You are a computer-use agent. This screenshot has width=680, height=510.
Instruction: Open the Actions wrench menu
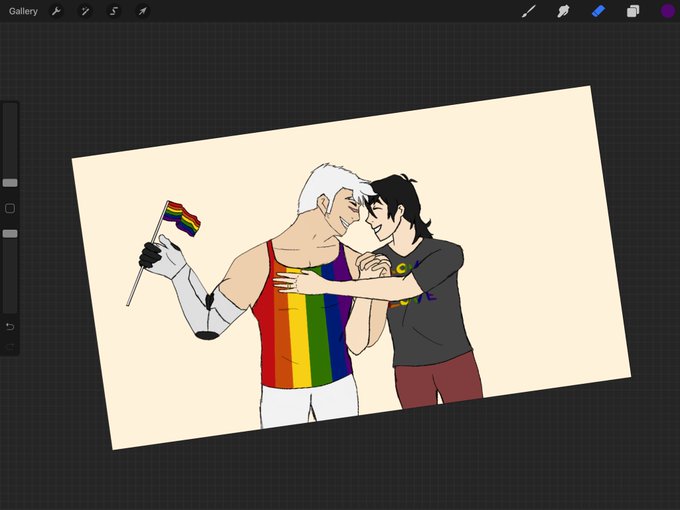[56, 11]
